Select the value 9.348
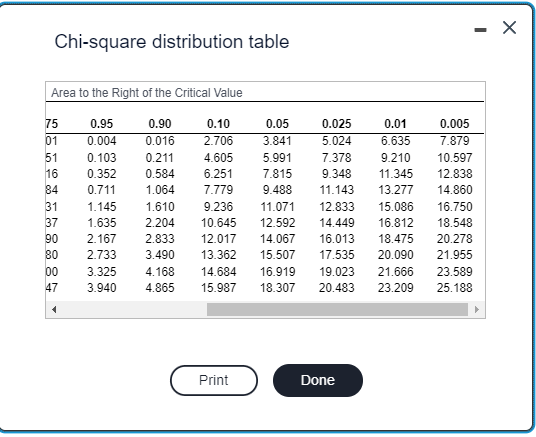Image resolution: width=536 pixels, height=437 pixels. pos(337,174)
